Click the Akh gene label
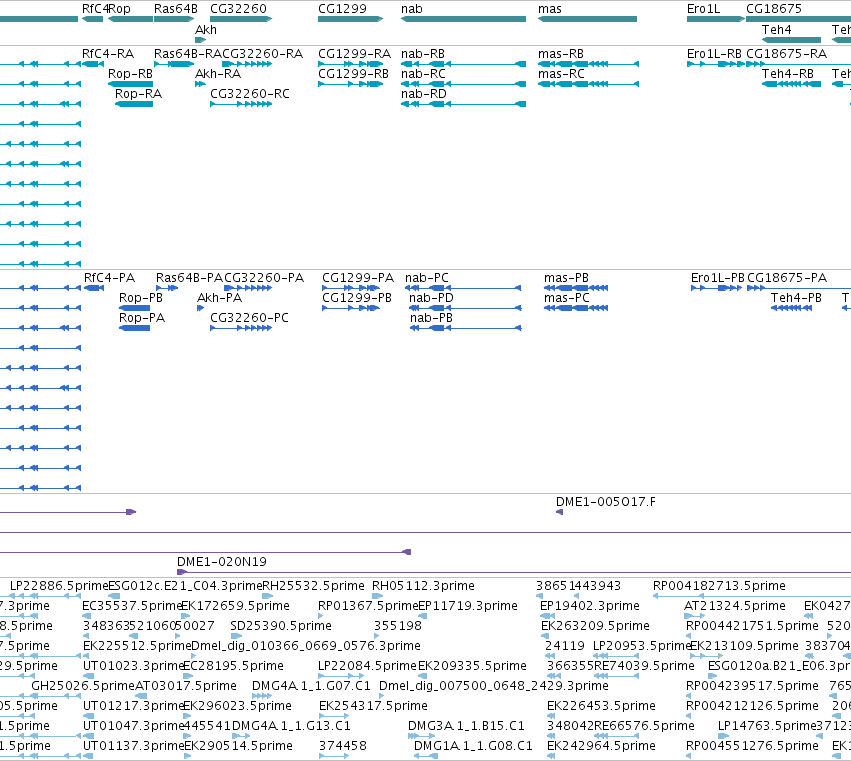Viewport: 851px width, 761px height. tap(206, 30)
